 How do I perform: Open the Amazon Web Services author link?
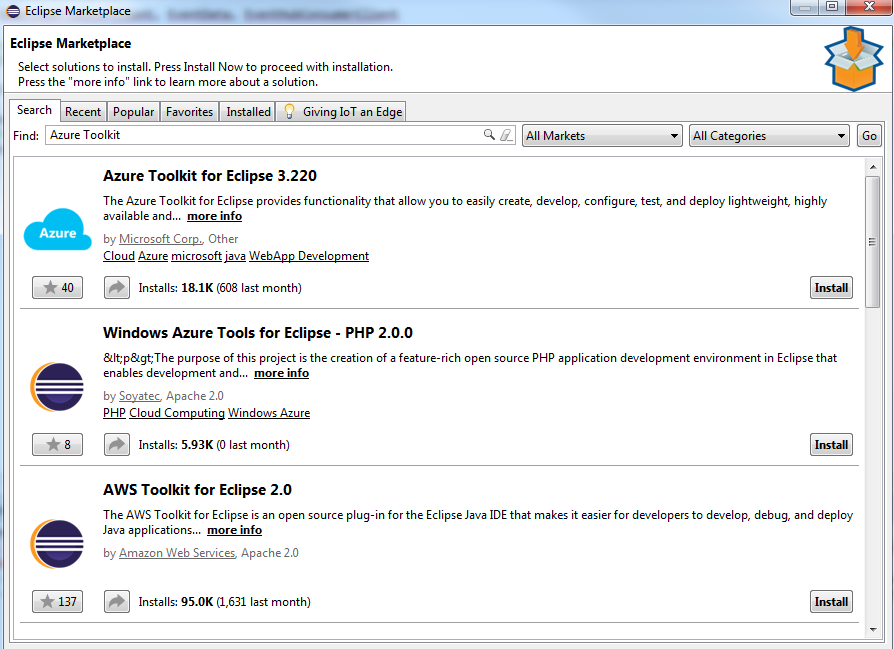[x=177, y=553]
